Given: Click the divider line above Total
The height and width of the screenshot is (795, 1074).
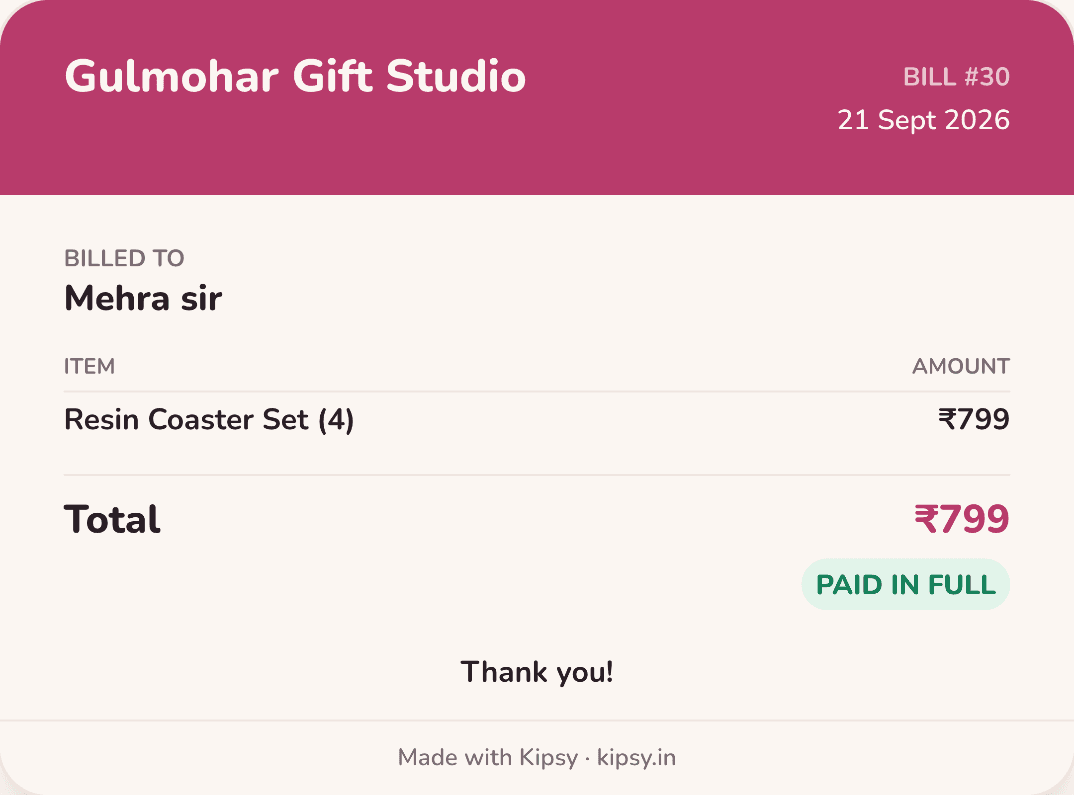Looking at the screenshot, I should click(x=537, y=475).
